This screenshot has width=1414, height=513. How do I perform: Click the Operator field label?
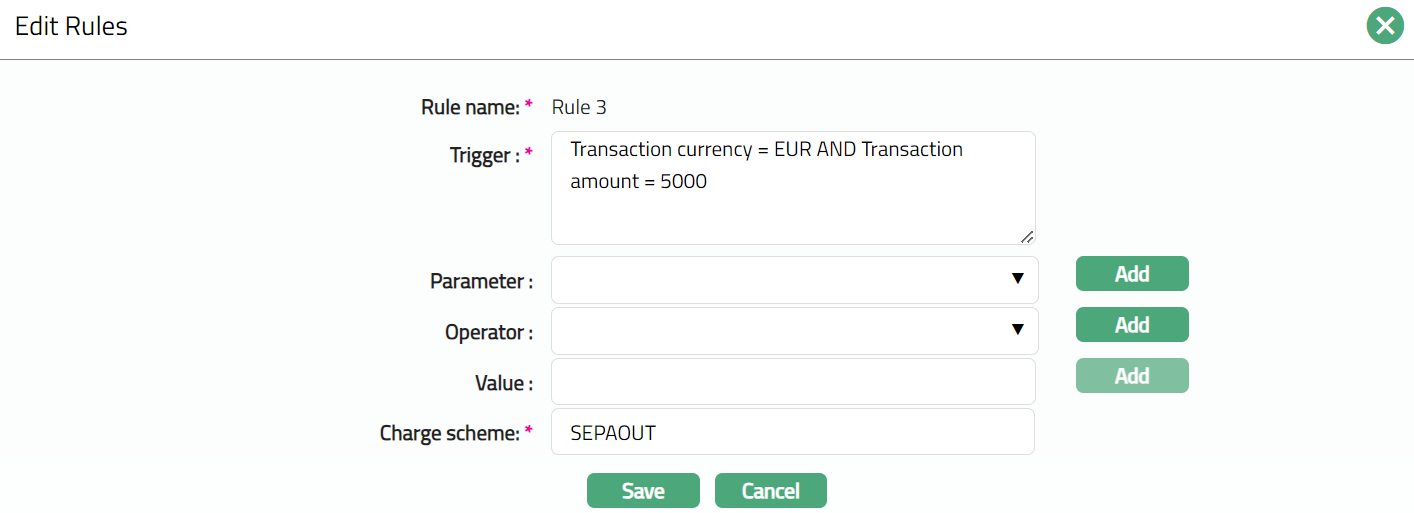pos(488,332)
